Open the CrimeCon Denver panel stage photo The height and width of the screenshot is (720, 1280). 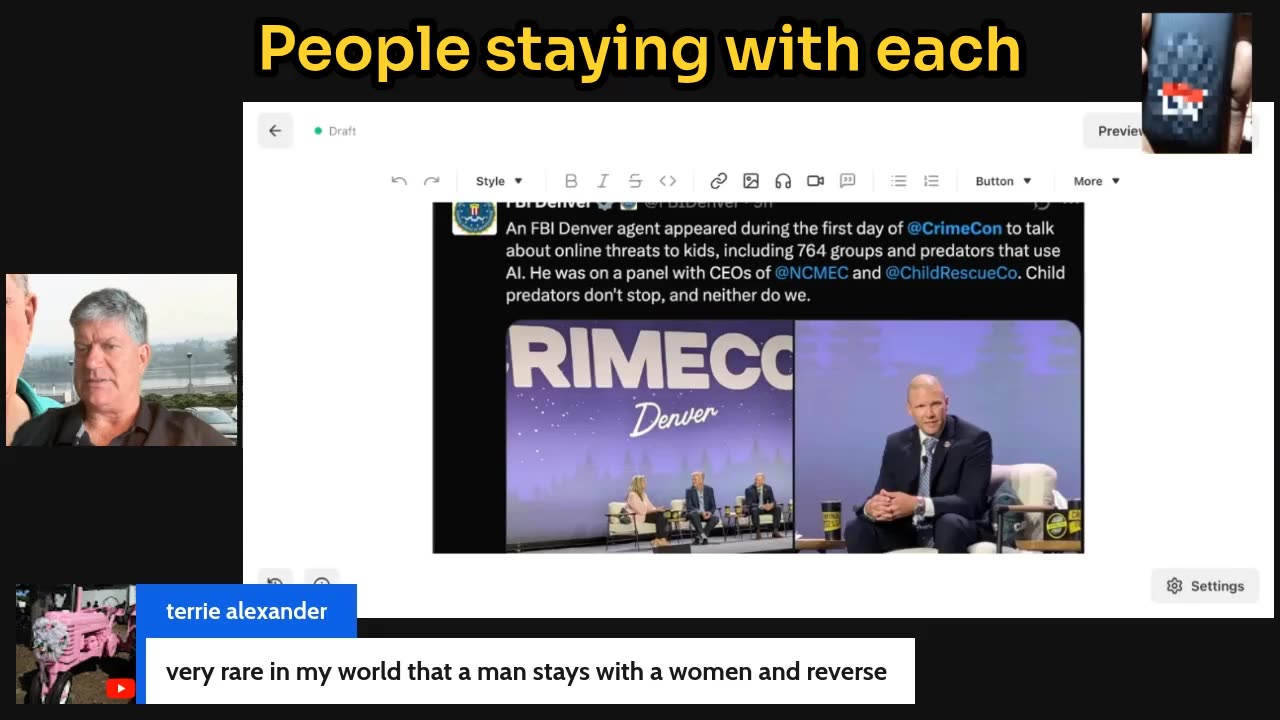tap(649, 436)
